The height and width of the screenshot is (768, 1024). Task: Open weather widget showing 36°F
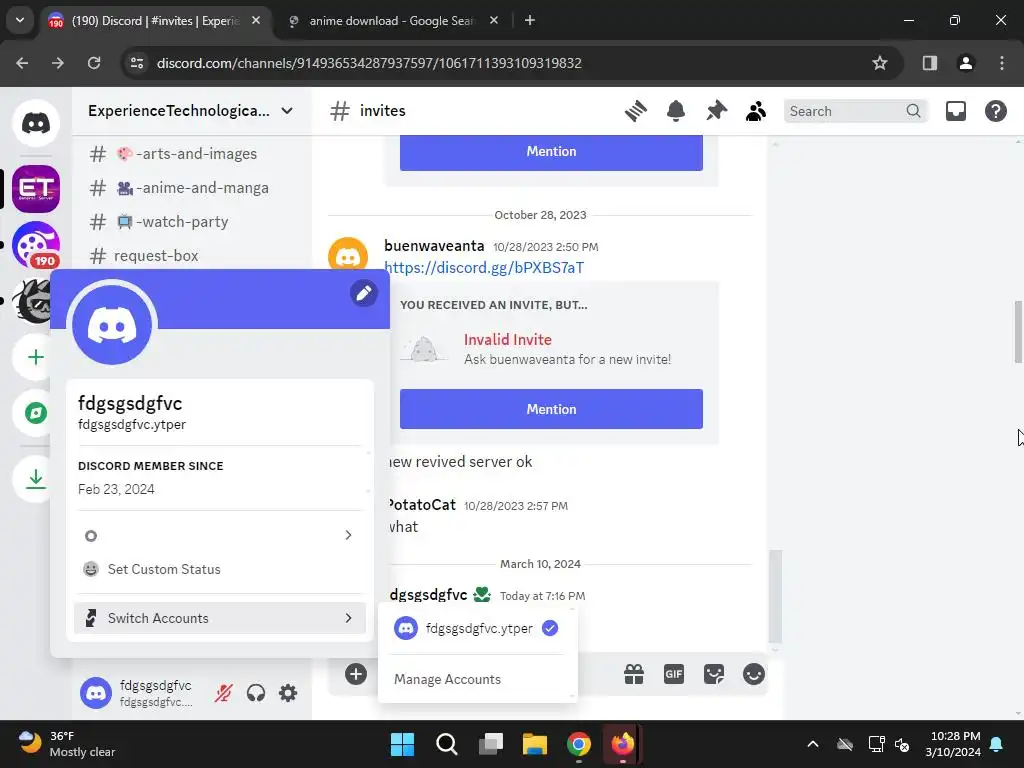point(67,744)
